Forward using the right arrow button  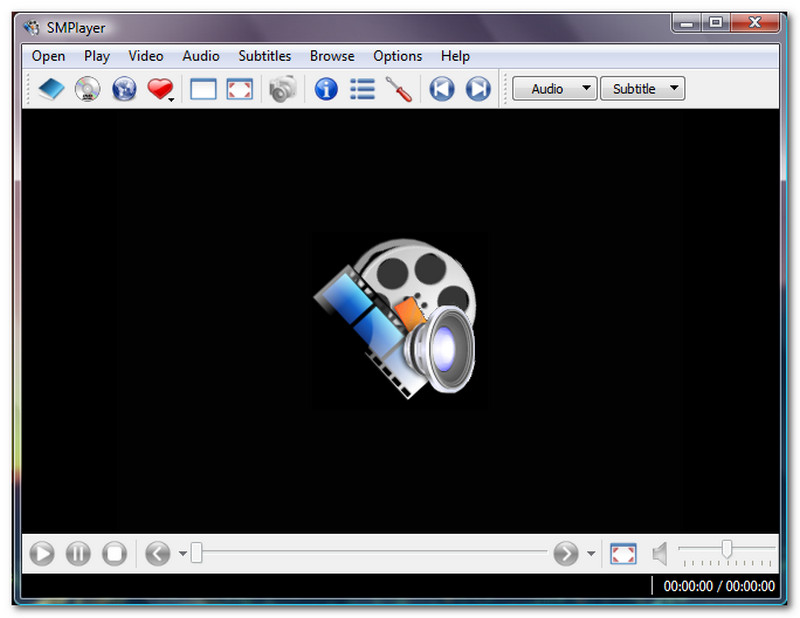[566, 553]
